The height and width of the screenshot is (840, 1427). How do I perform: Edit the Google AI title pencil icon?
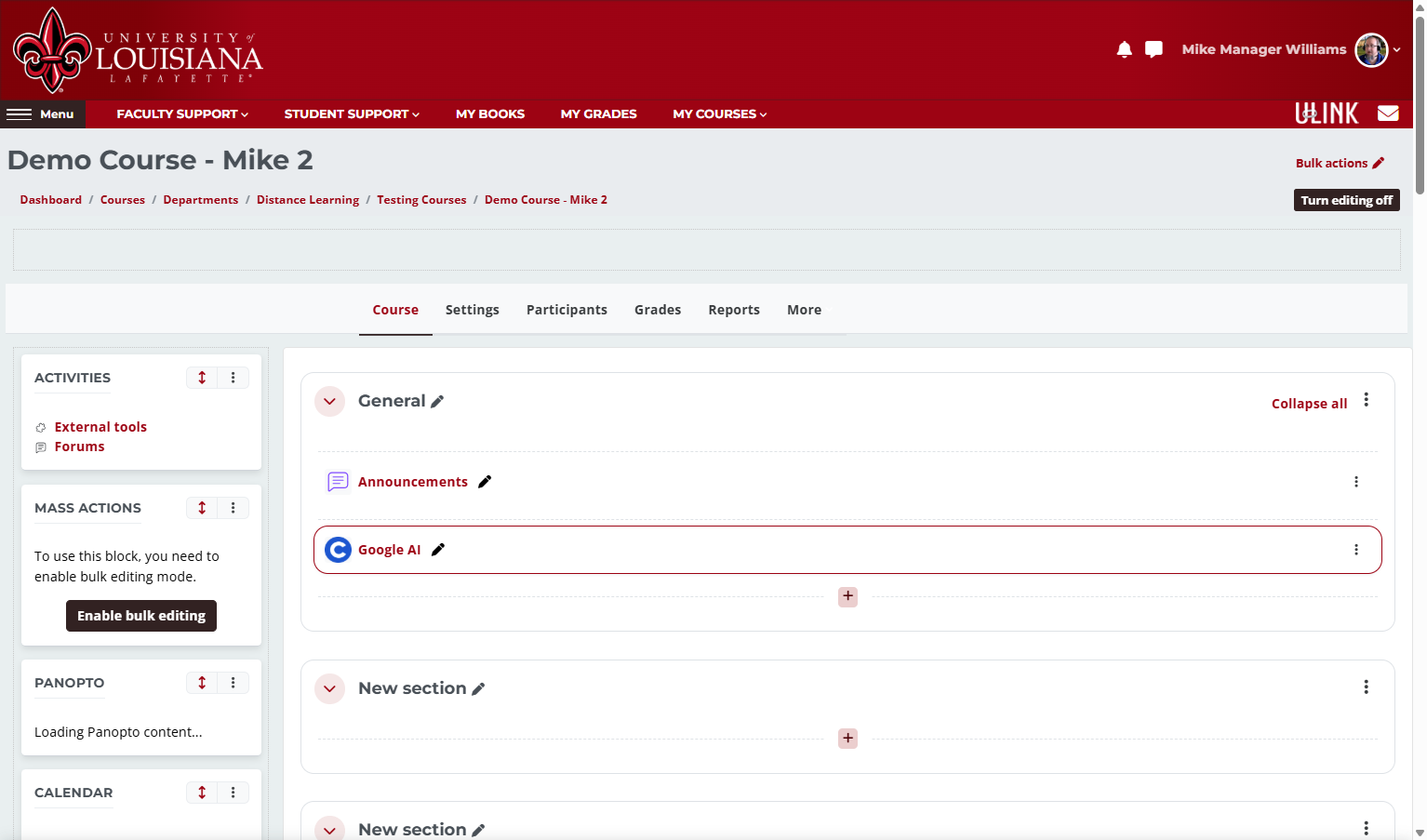click(438, 550)
